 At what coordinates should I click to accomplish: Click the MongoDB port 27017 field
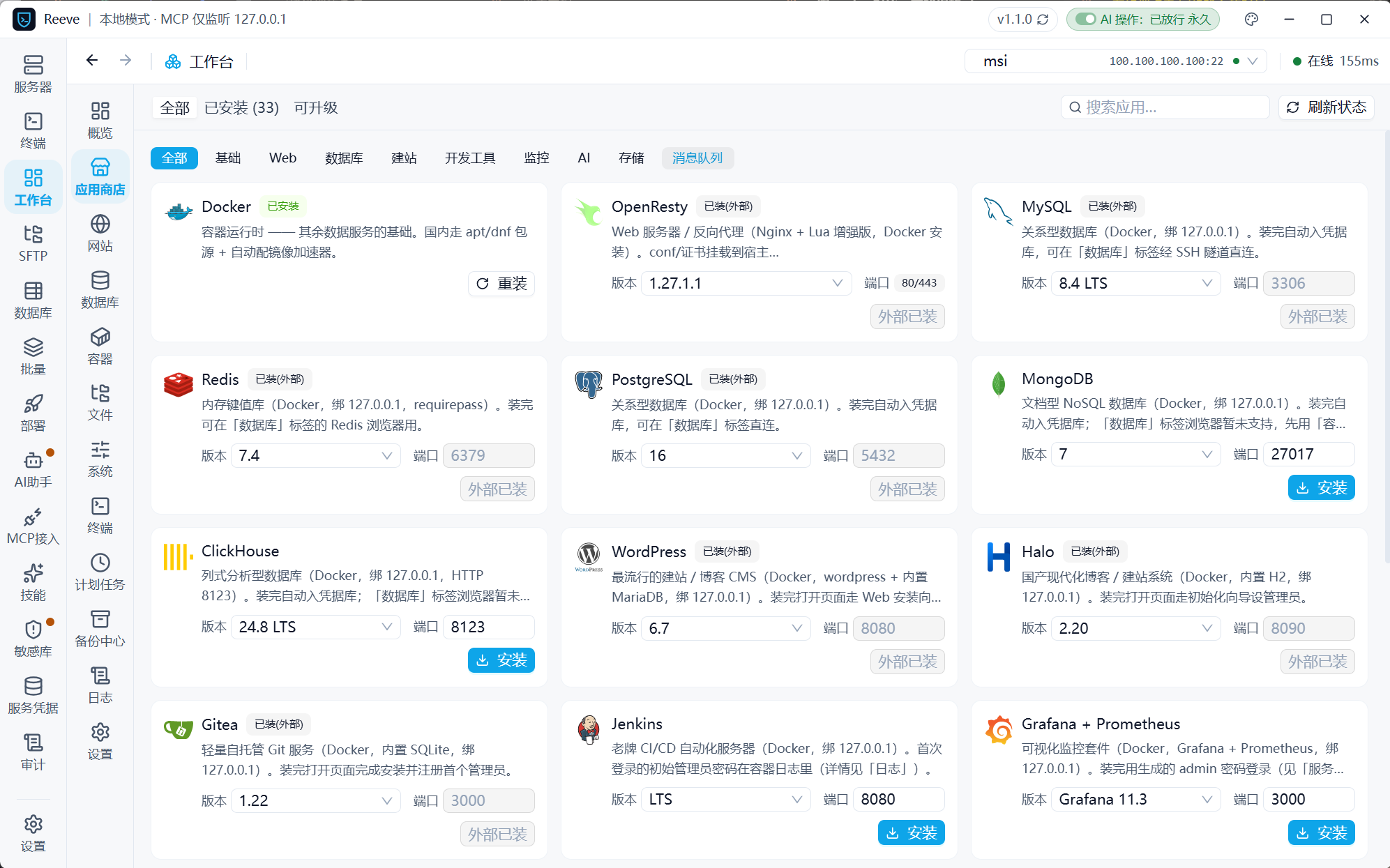[x=1309, y=454]
